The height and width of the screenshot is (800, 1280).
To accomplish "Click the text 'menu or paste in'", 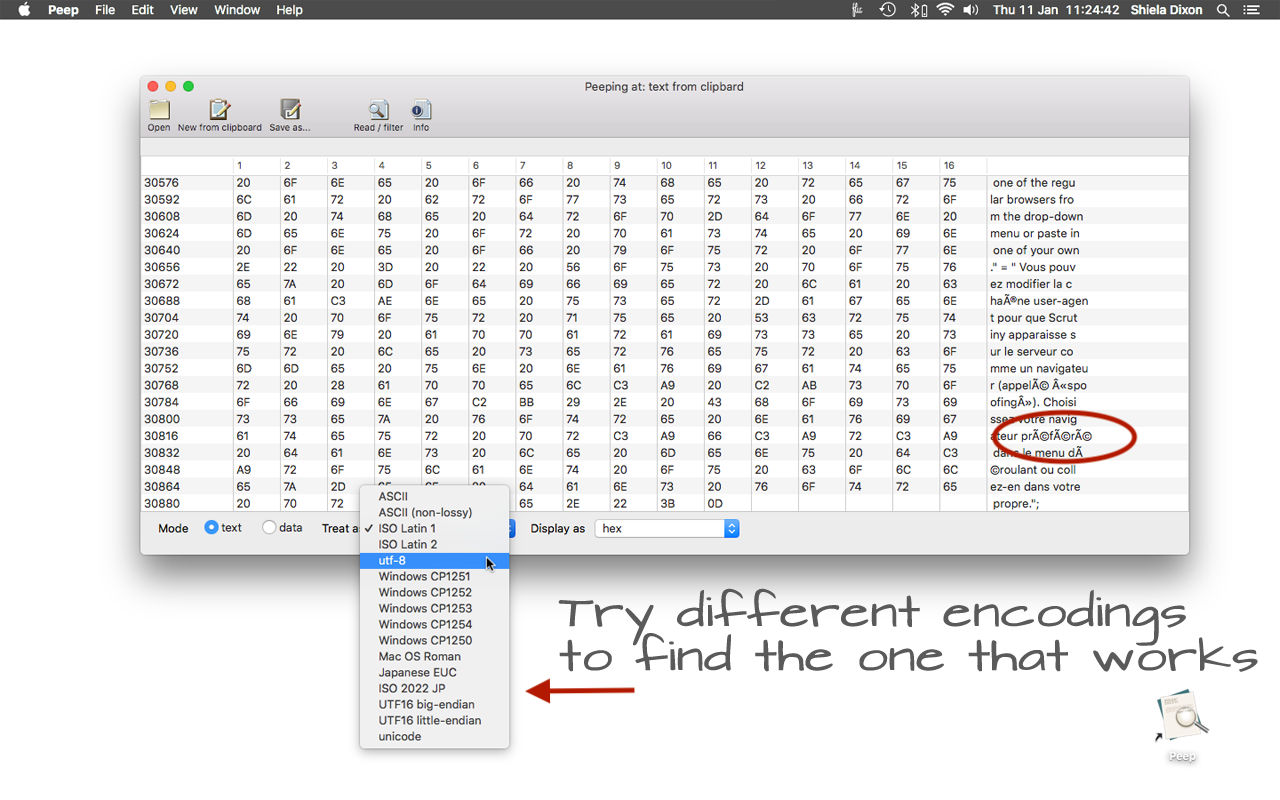I will [x=1035, y=234].
